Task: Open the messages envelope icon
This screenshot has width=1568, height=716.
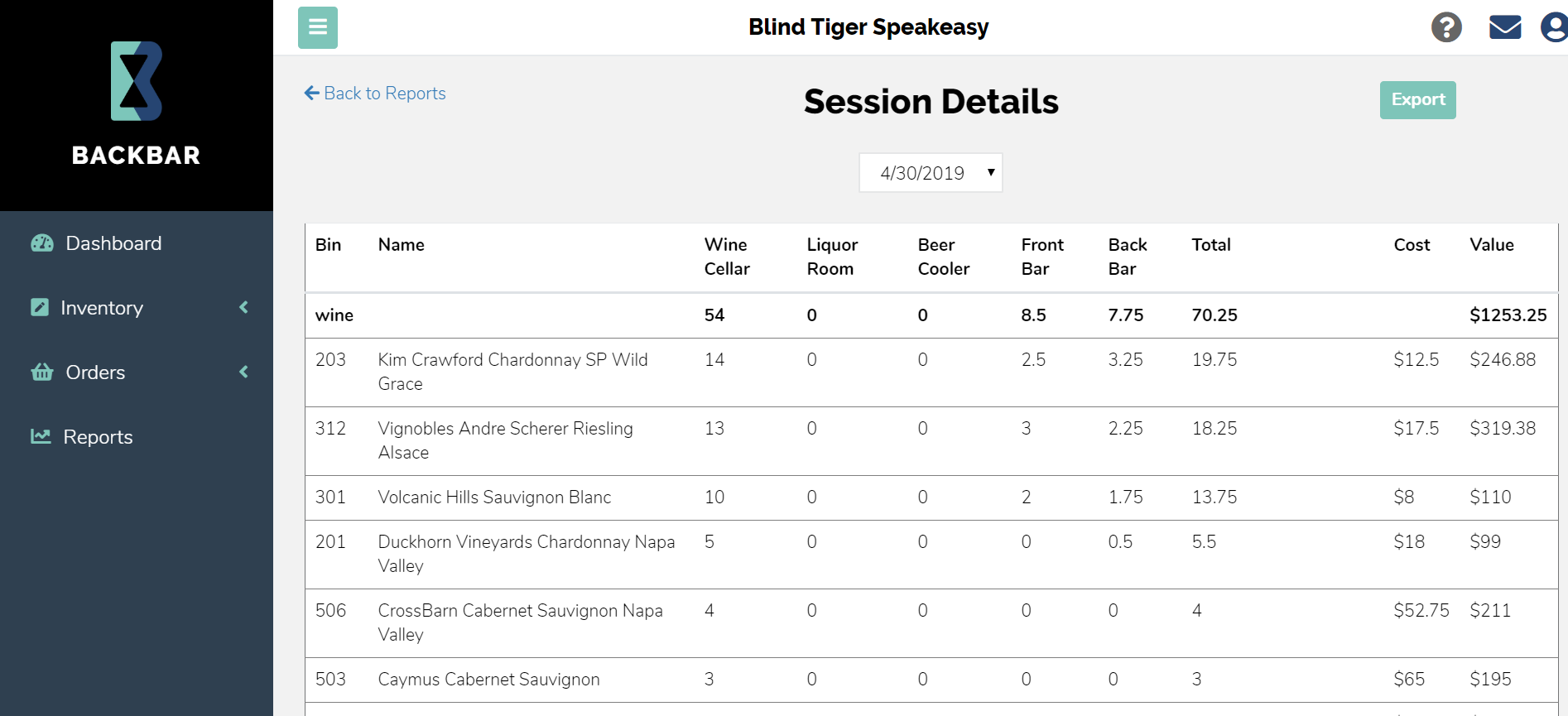Action: [1505, 27]
